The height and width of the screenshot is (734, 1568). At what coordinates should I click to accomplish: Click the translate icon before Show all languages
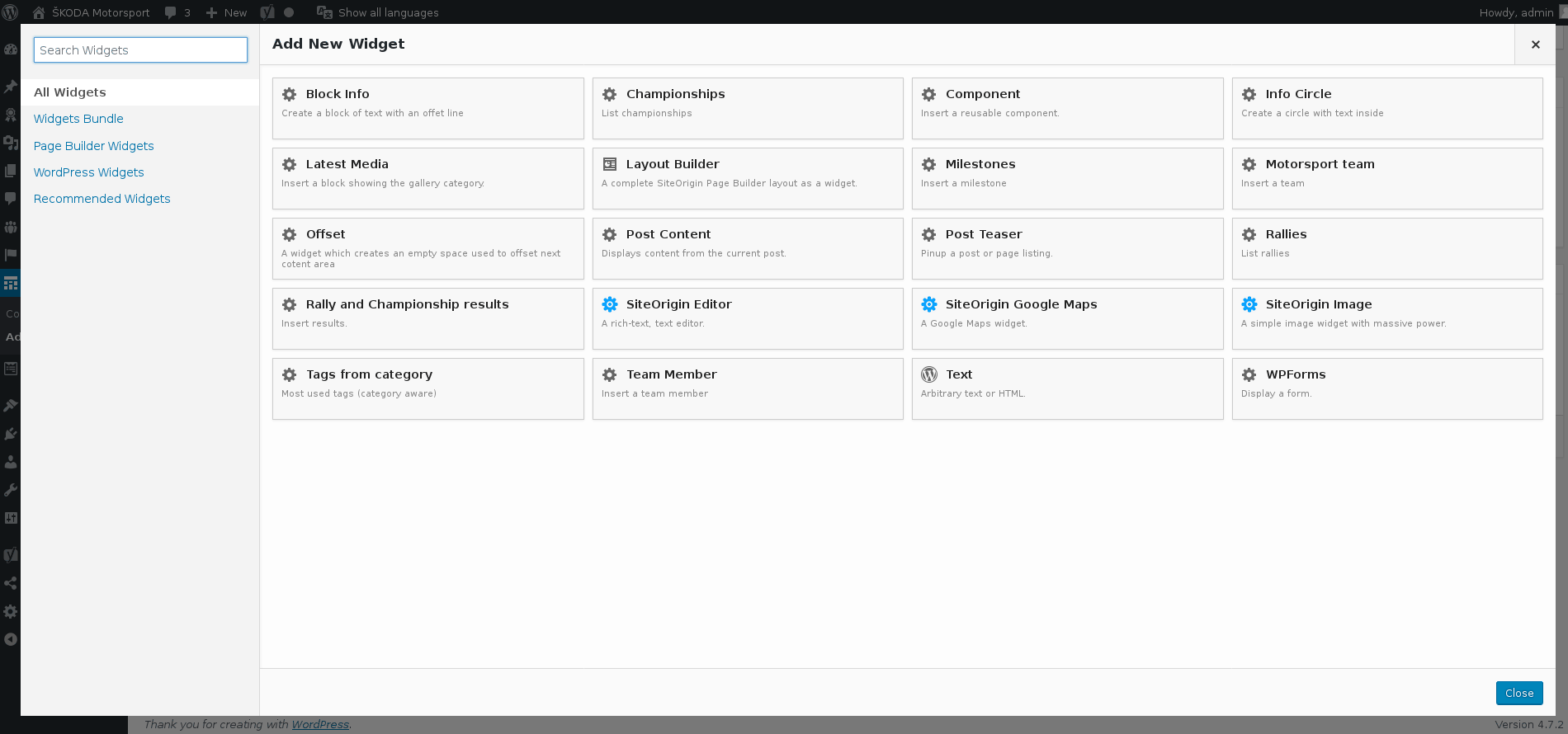(324, 12)
